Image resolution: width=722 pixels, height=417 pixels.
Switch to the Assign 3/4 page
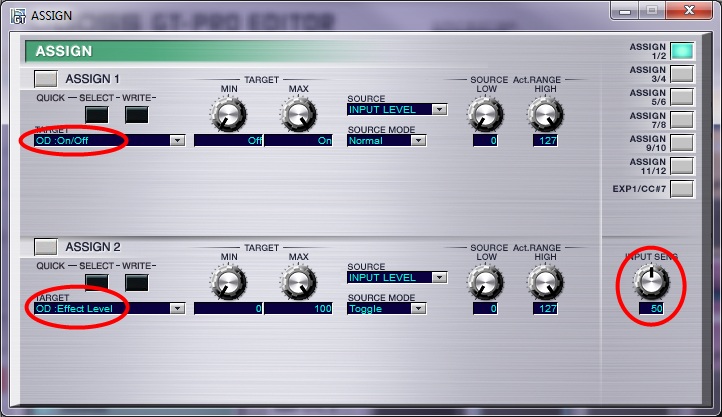tap(682, 73)
